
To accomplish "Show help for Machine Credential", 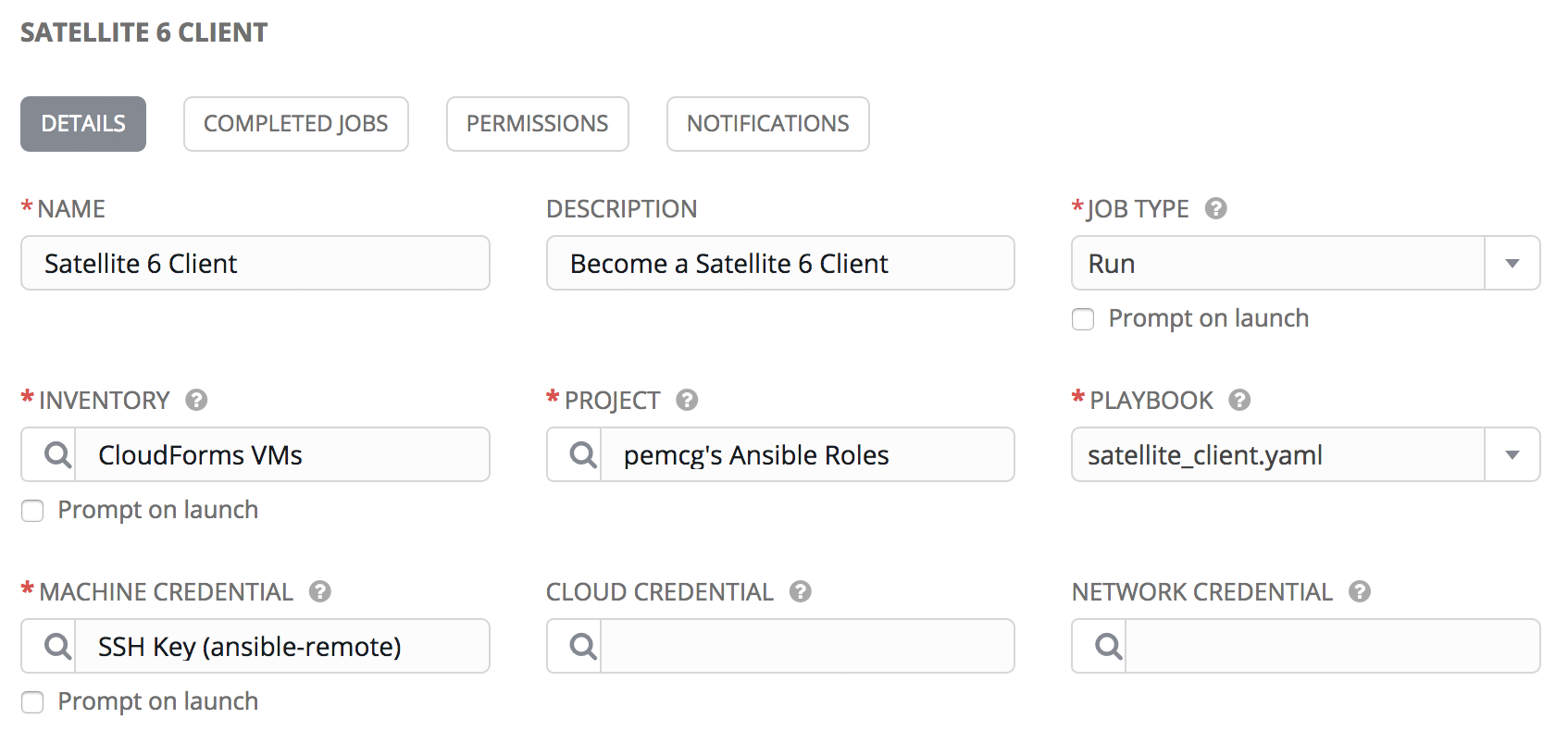I will pos(320,591).
